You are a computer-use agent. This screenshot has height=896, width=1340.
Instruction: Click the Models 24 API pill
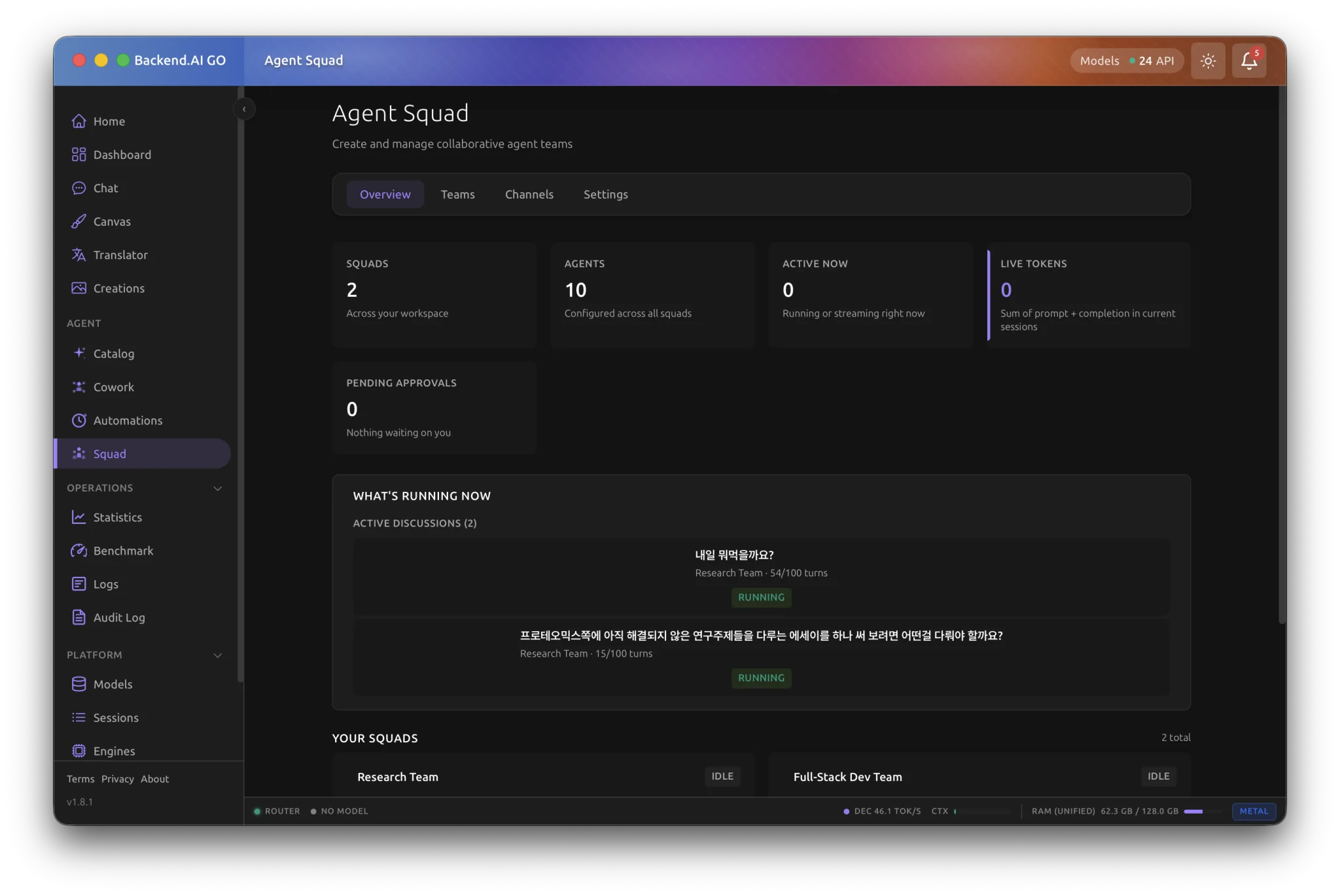(x=1127, y=60)
